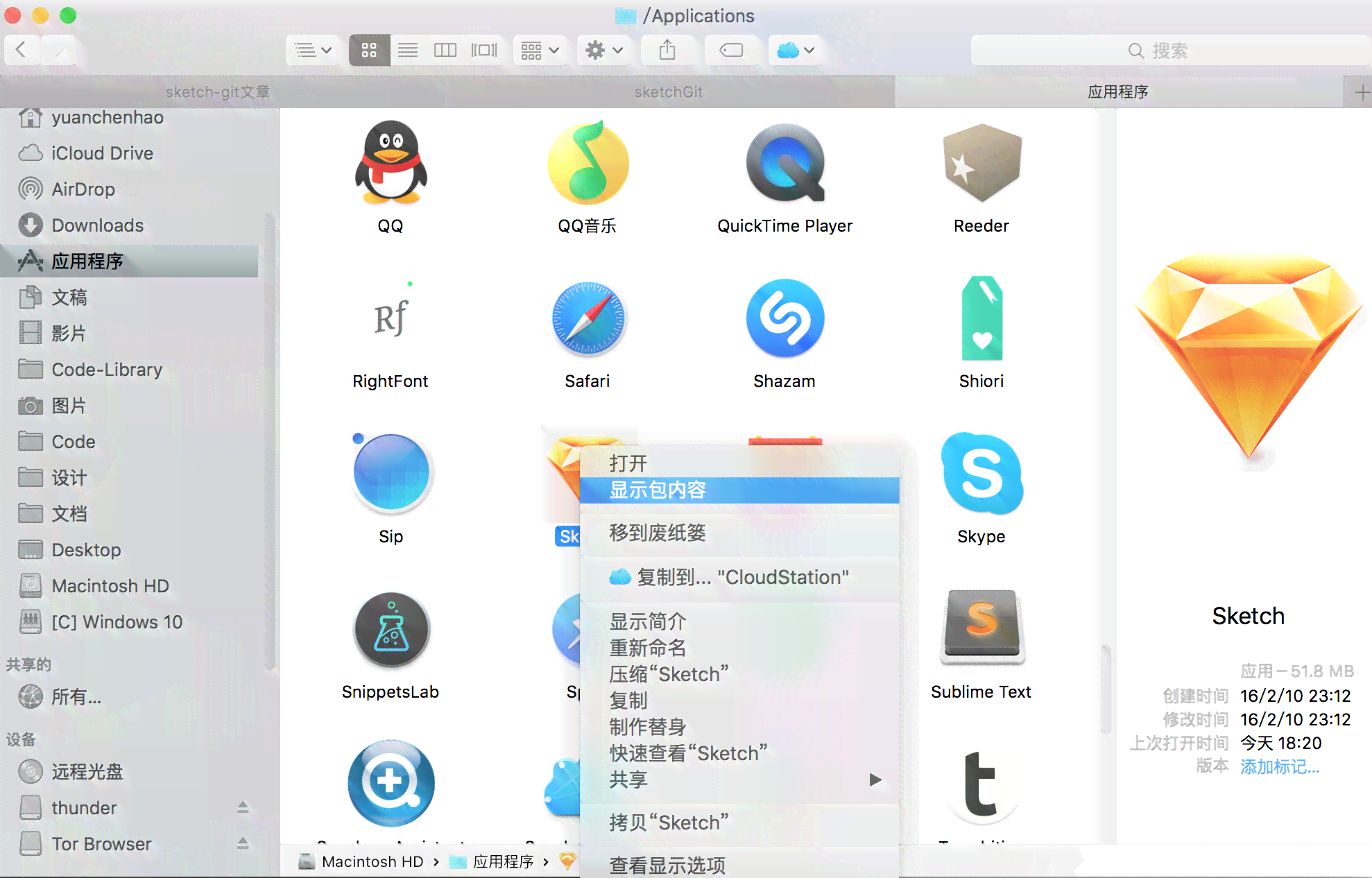Switch to the sketch-git文章 tab
1372x878 pixels.
click(x=218, y=92)
